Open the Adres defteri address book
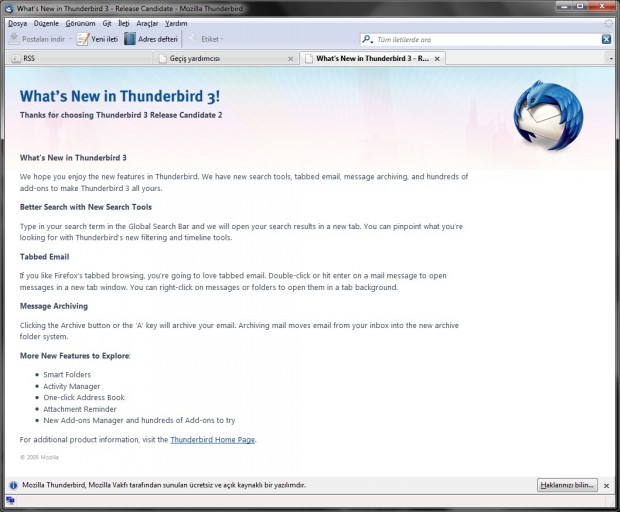The image size is (620, 512). [x=151, y=39]
